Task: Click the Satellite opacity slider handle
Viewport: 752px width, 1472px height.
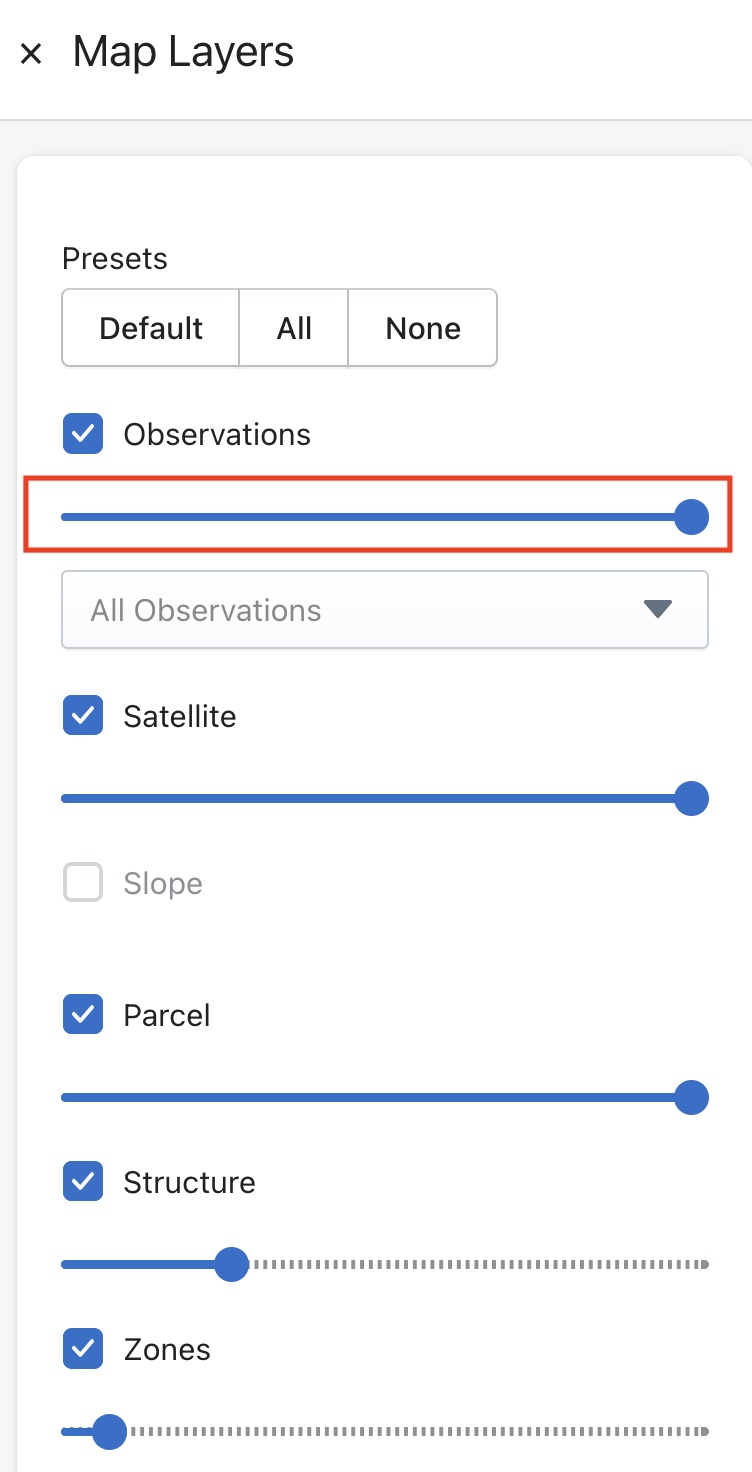Action: [x=691, y=799]
